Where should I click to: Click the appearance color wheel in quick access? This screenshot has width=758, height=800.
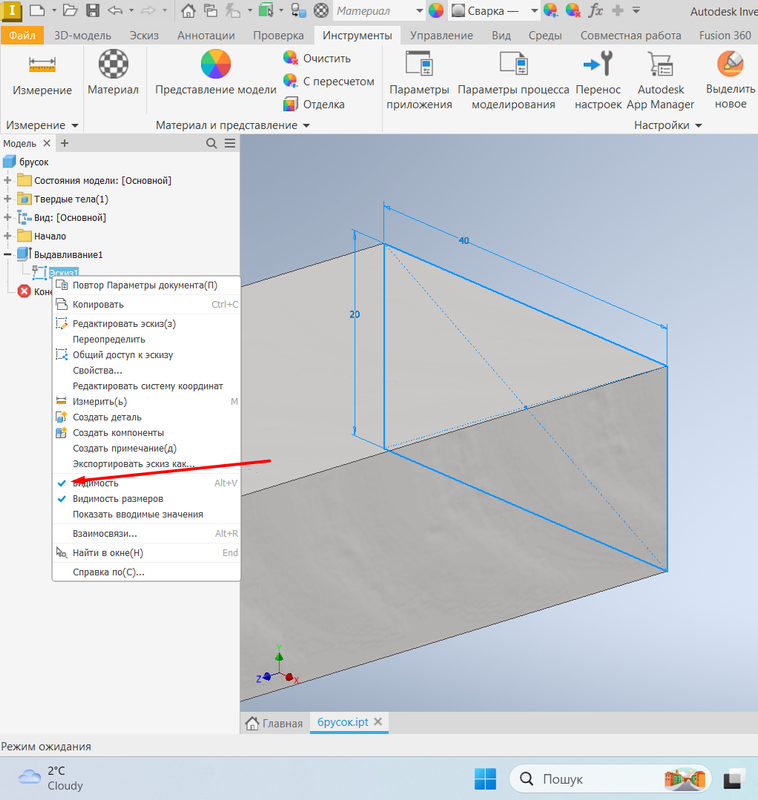point(436,11)
